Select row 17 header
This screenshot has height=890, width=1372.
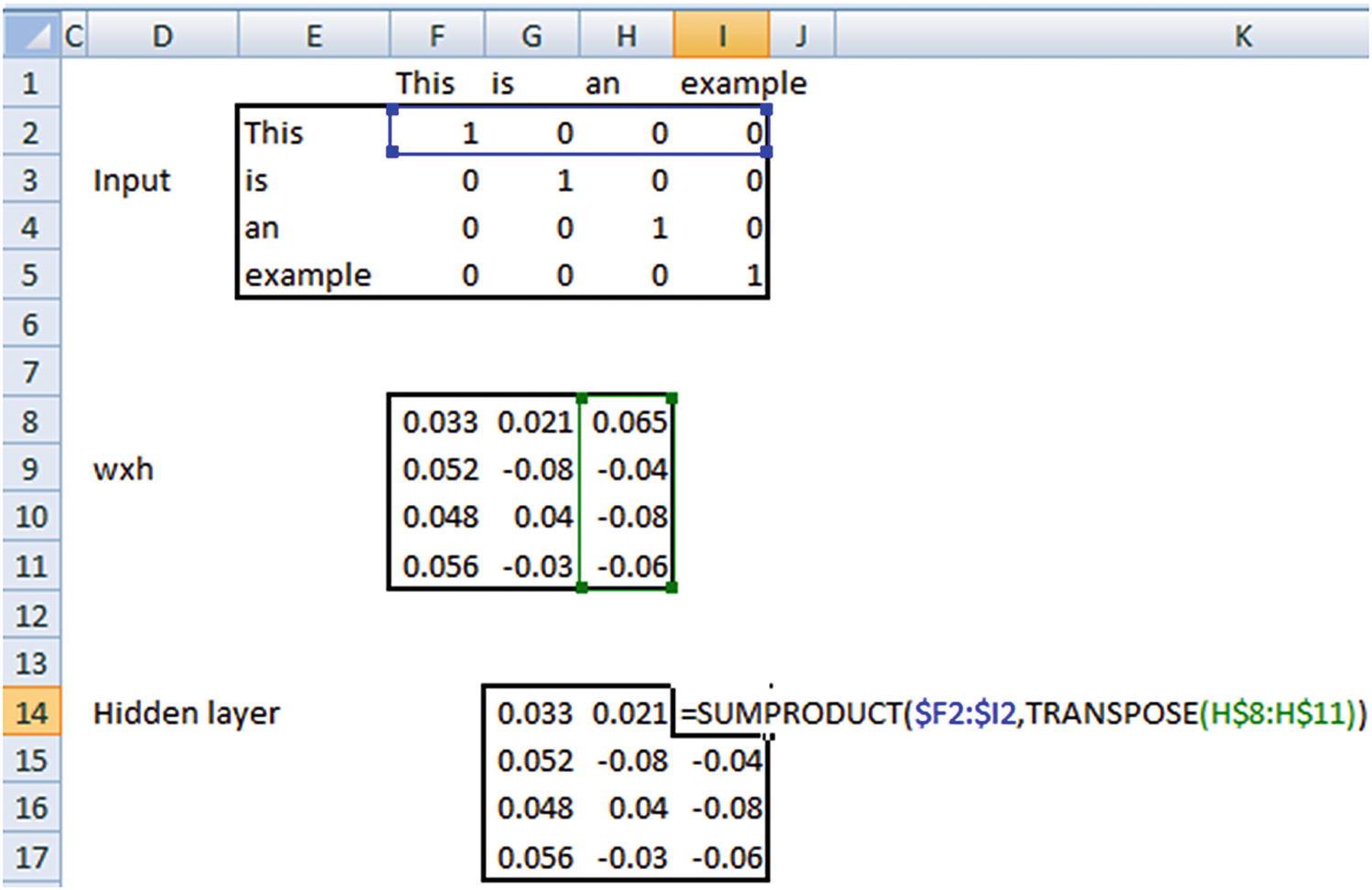(32, 857)
